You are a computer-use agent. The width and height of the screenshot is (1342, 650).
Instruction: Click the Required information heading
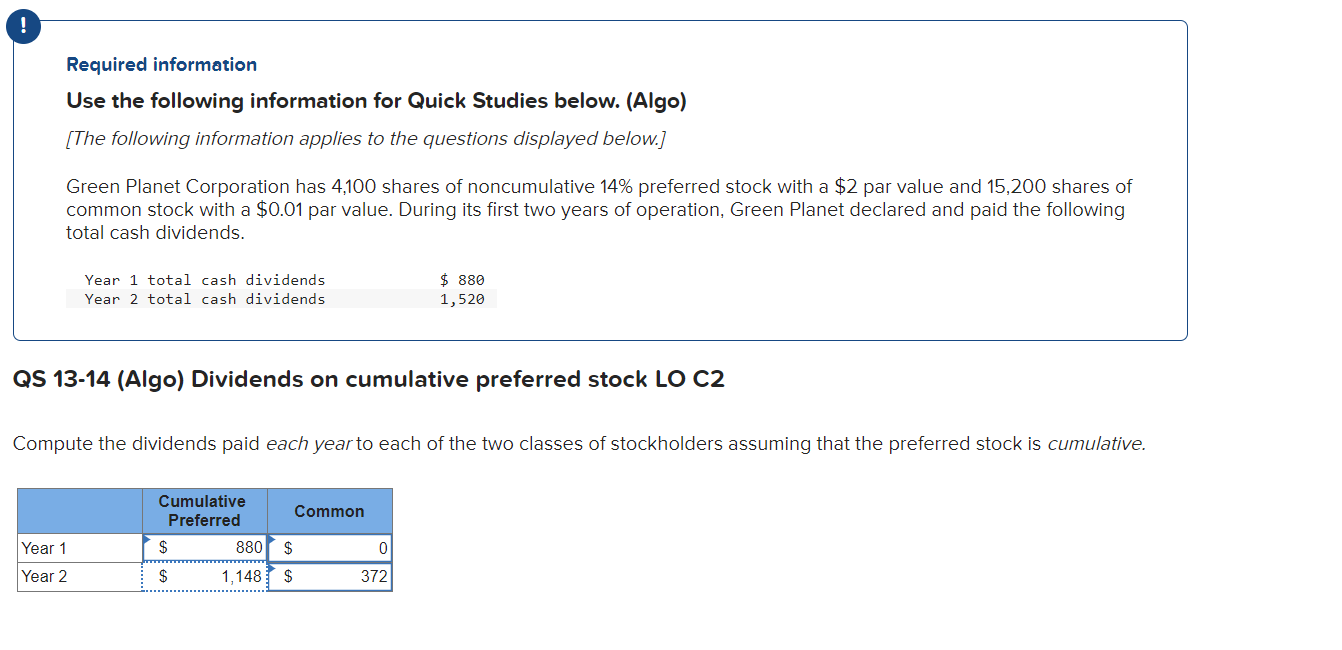click(x=160, y=64)
